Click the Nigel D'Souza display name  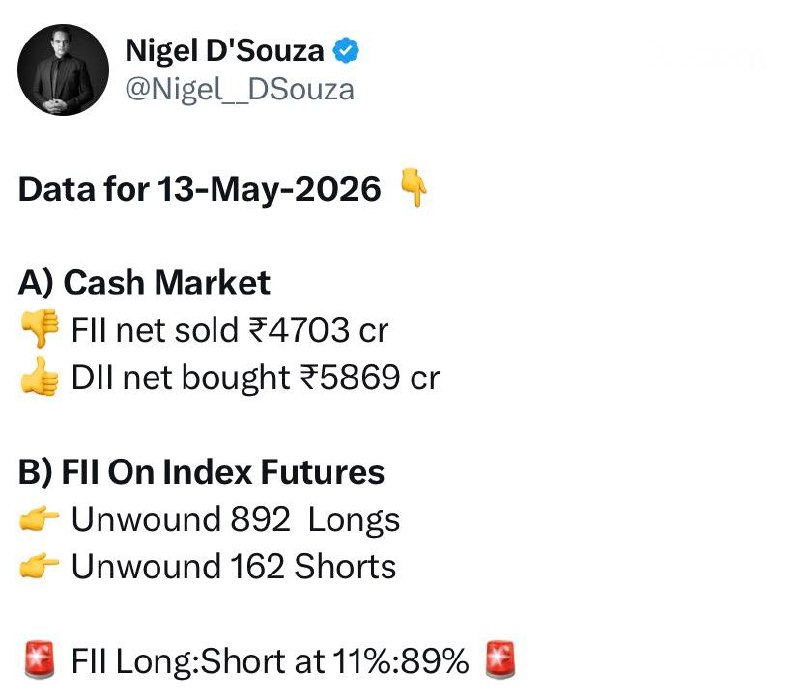(x=224, y=52)
